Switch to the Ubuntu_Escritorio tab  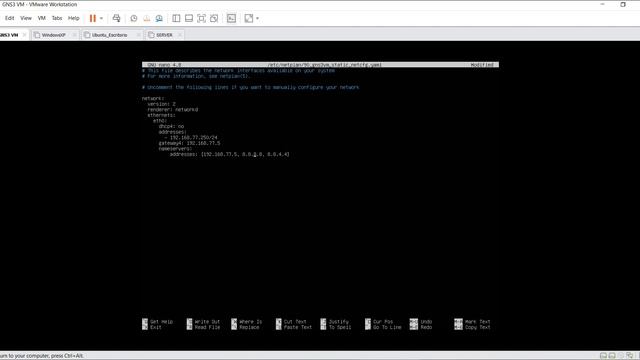tap(109, 35)
